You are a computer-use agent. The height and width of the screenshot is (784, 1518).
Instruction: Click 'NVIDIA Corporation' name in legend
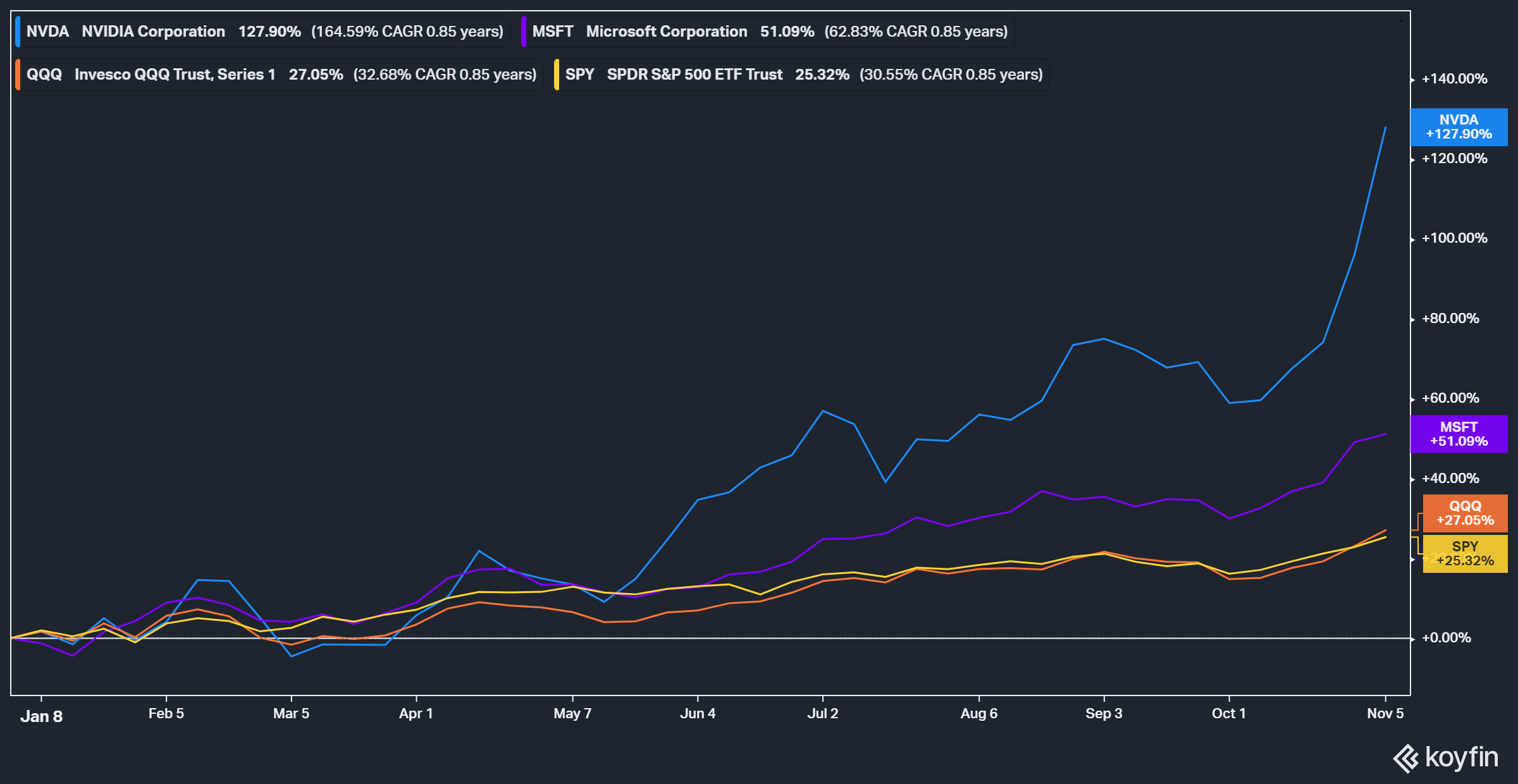coord(153,32)
